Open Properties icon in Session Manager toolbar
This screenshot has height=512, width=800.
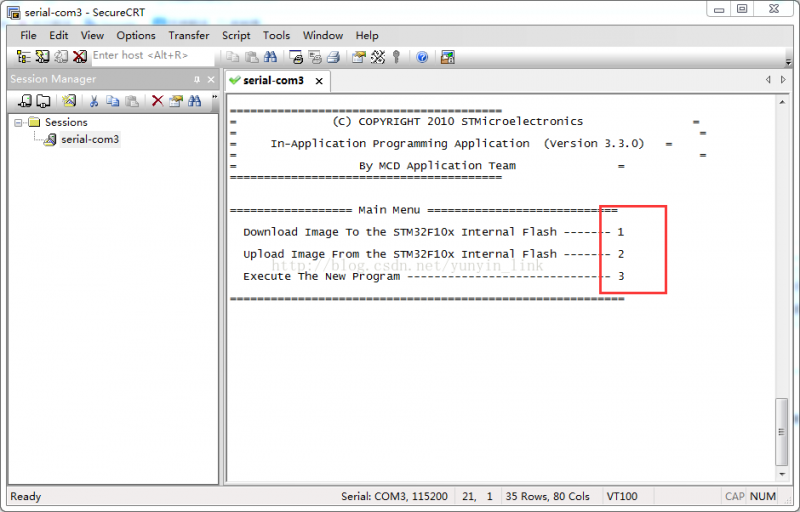pyautogui.click(x=176, y=101)
